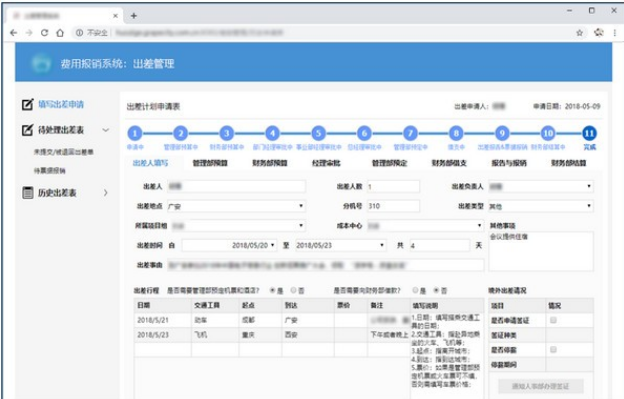This screenshot has height=399, width=624.
Task: Select workflow step 11 完成 circle
Action: 589,133
